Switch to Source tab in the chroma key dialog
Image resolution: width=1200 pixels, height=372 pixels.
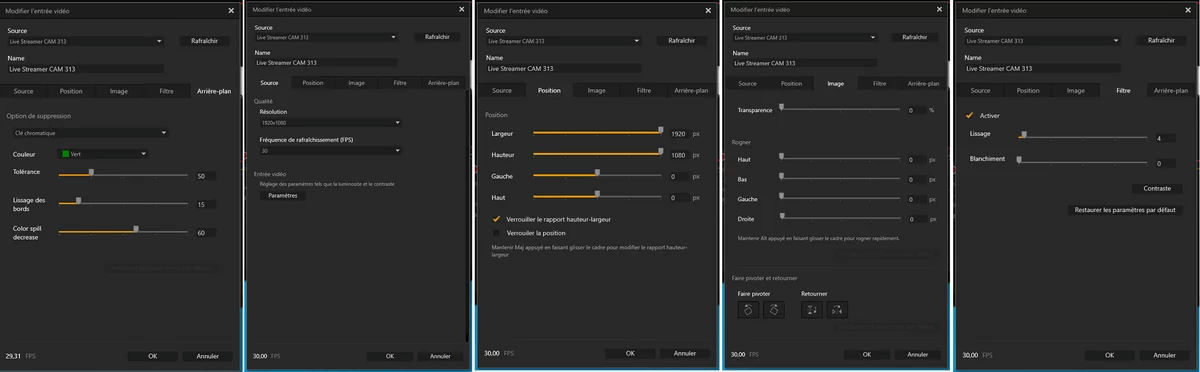pyautogui.click(x=22, y=90)
